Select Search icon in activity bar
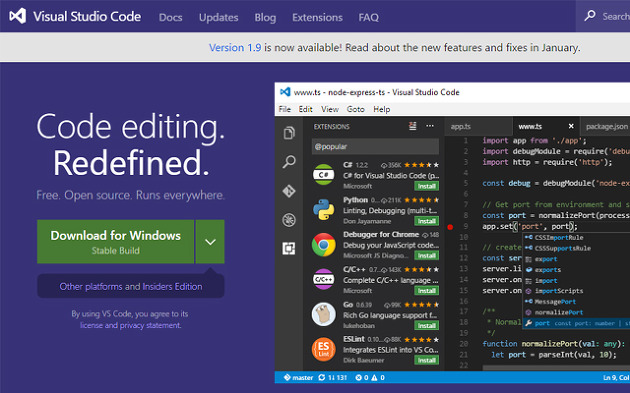The image size is (630, 393). click(289, 162)
